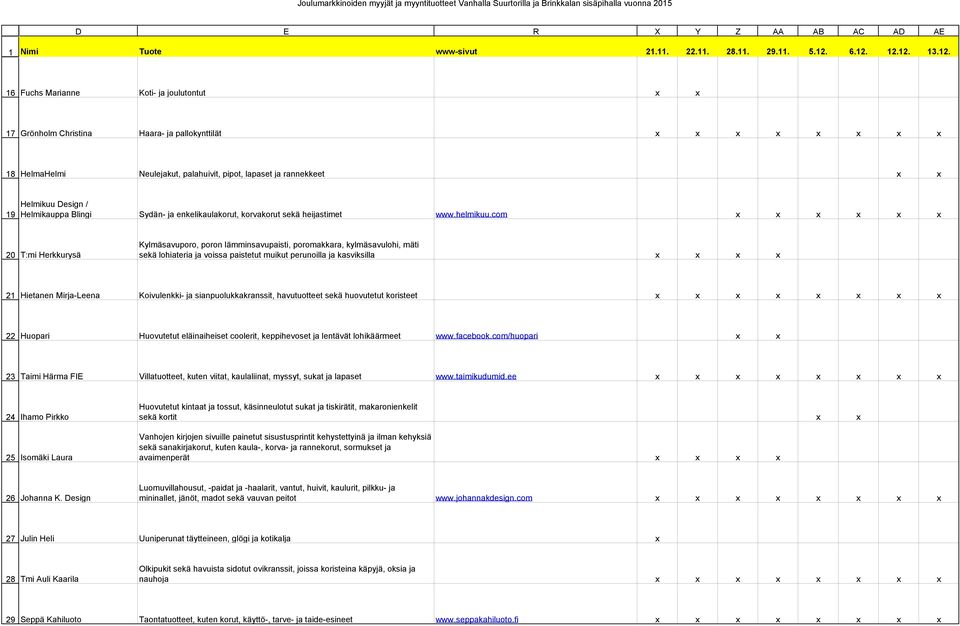Click the 'Hietanen Mirja-Leena' name cell
The width and height of the screenshot is (960, 626).
click(x=78, y=280)
